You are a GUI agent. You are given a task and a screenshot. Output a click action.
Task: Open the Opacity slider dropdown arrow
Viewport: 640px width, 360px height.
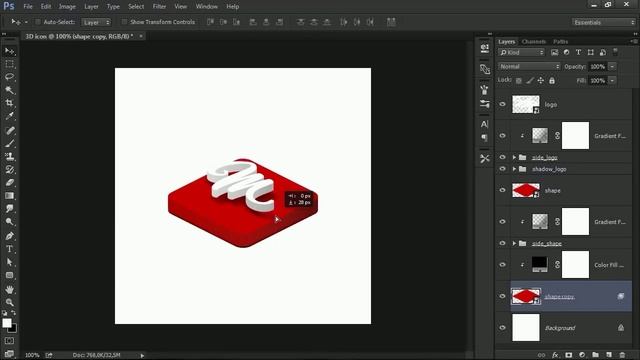[612, 67]
